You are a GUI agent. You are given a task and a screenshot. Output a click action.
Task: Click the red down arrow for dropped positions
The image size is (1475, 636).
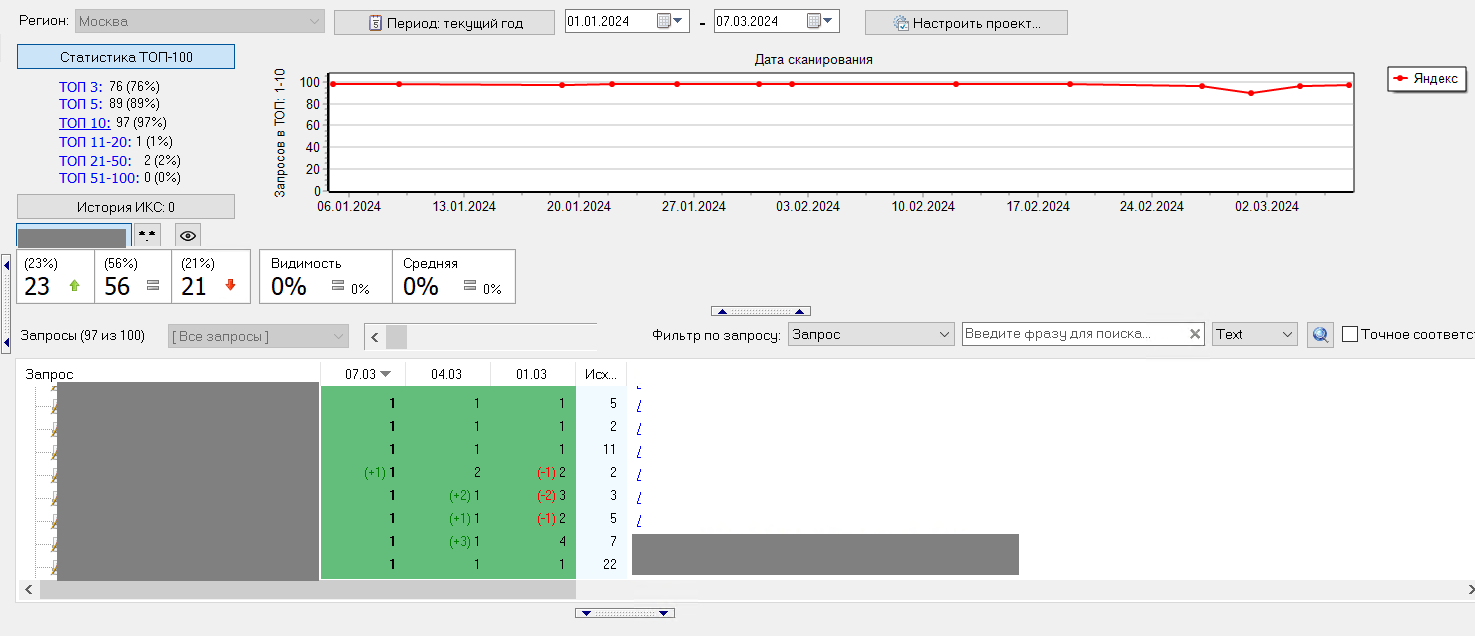[x=230, y=286]
